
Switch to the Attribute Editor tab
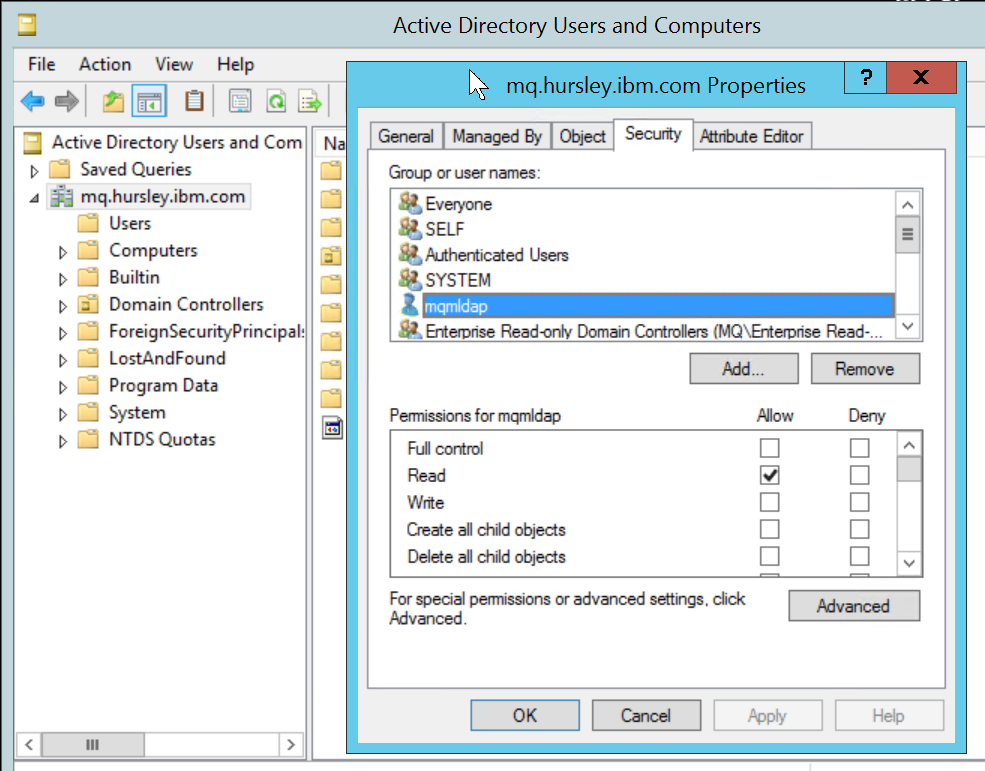coord(751,136)
